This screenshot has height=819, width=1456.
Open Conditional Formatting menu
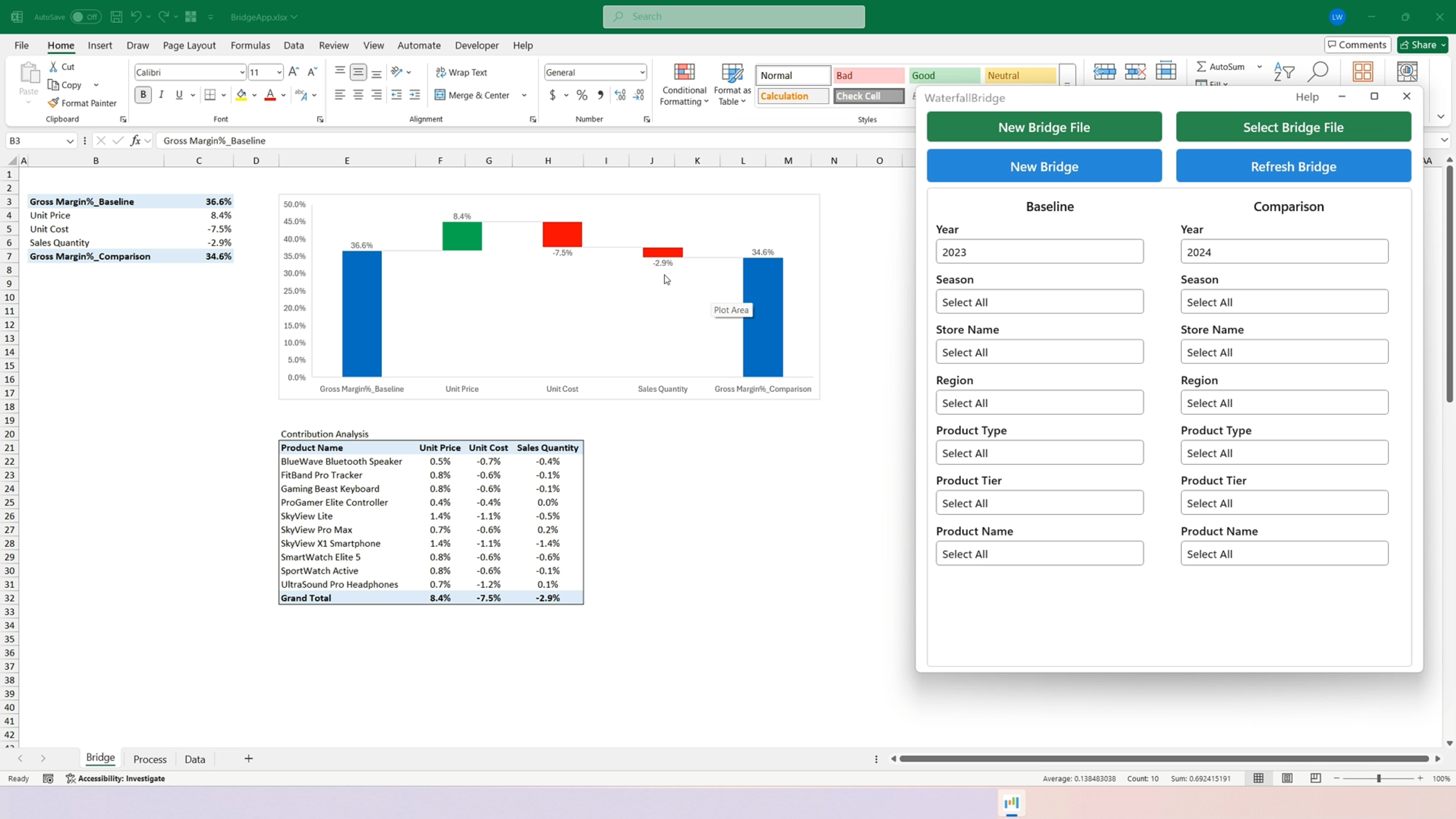[684, 84]
